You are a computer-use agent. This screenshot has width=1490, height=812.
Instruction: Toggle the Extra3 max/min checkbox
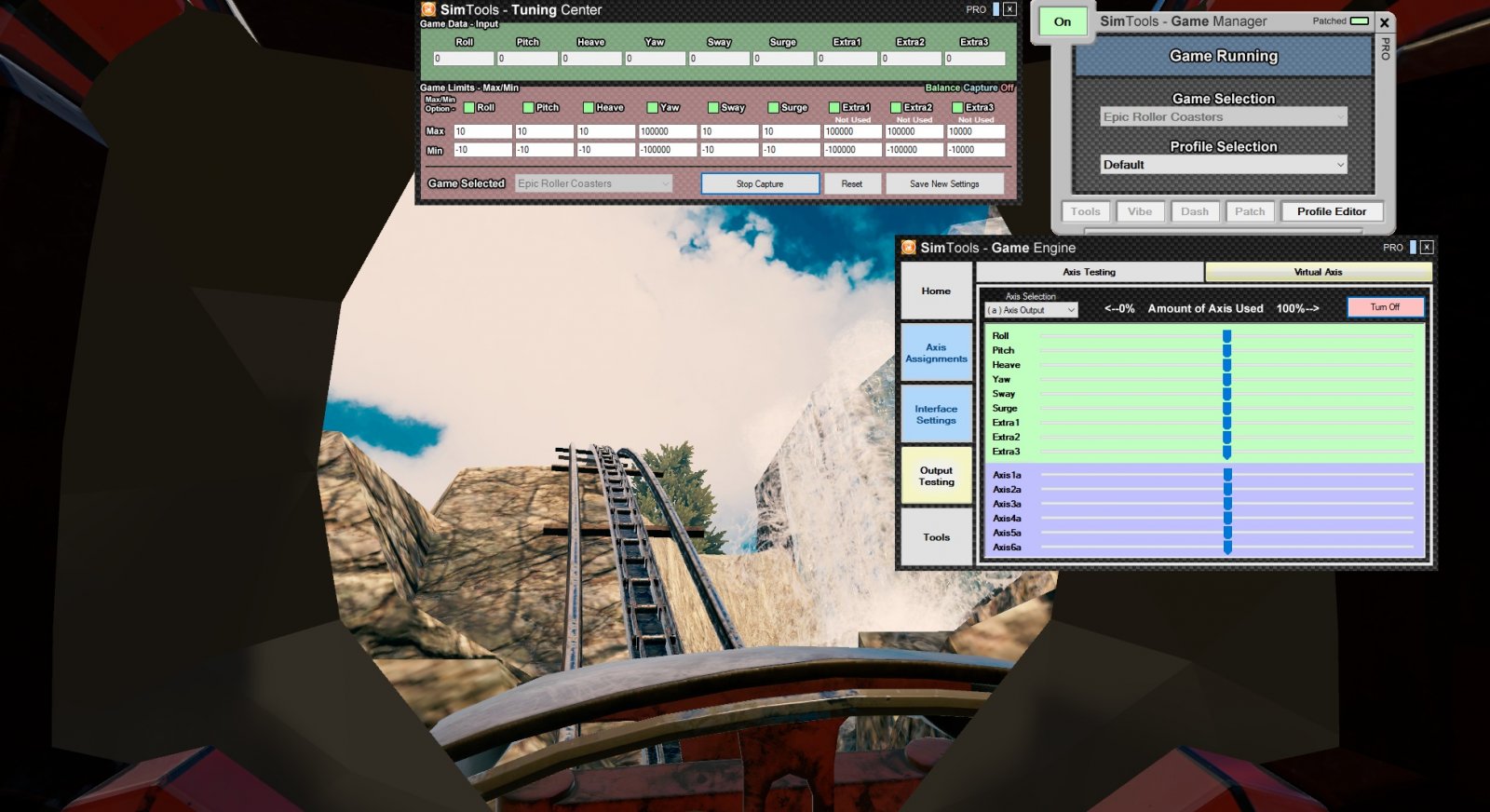coord(957,107)
